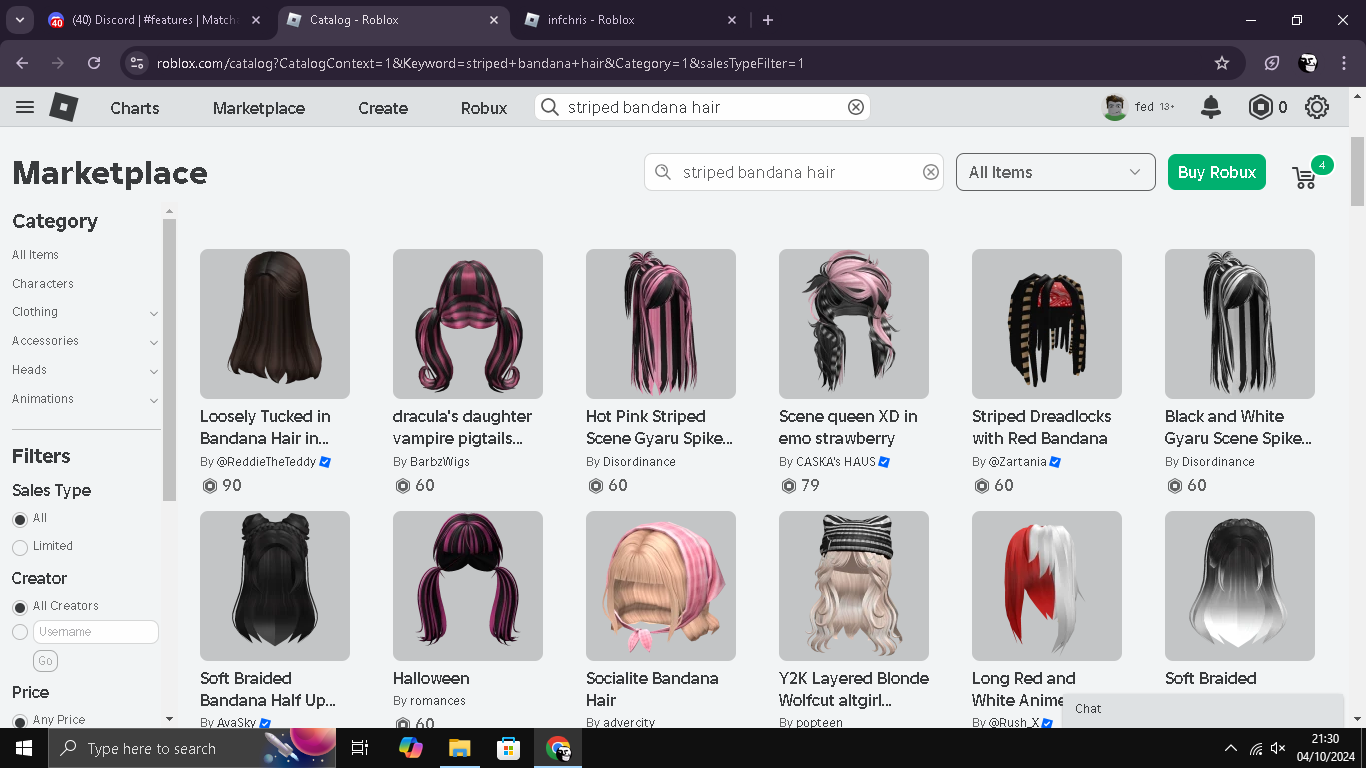The image size is (1366, 768).
Task: Expand the Clothing category
Action: 154,313
